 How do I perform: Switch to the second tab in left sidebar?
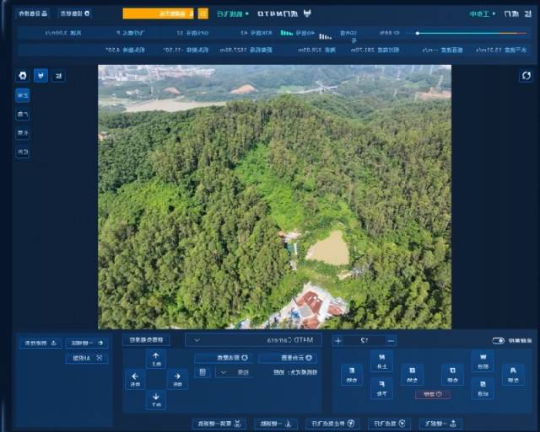click(23, 115)
